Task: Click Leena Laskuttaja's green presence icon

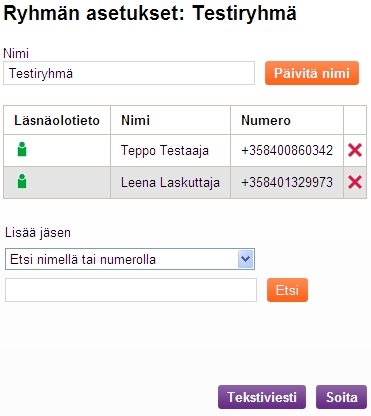Action: [22, 181]
